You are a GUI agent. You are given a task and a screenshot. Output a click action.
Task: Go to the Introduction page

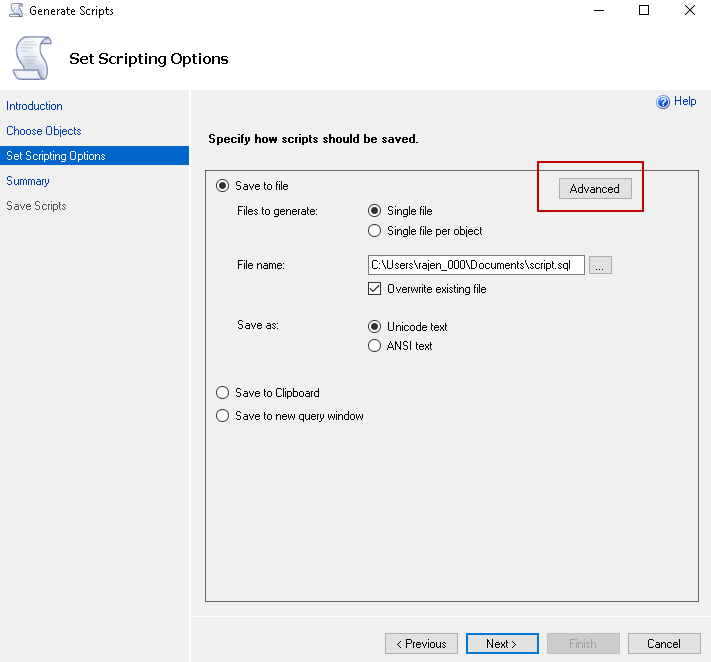pyautogui.click(x=34, y=106)
